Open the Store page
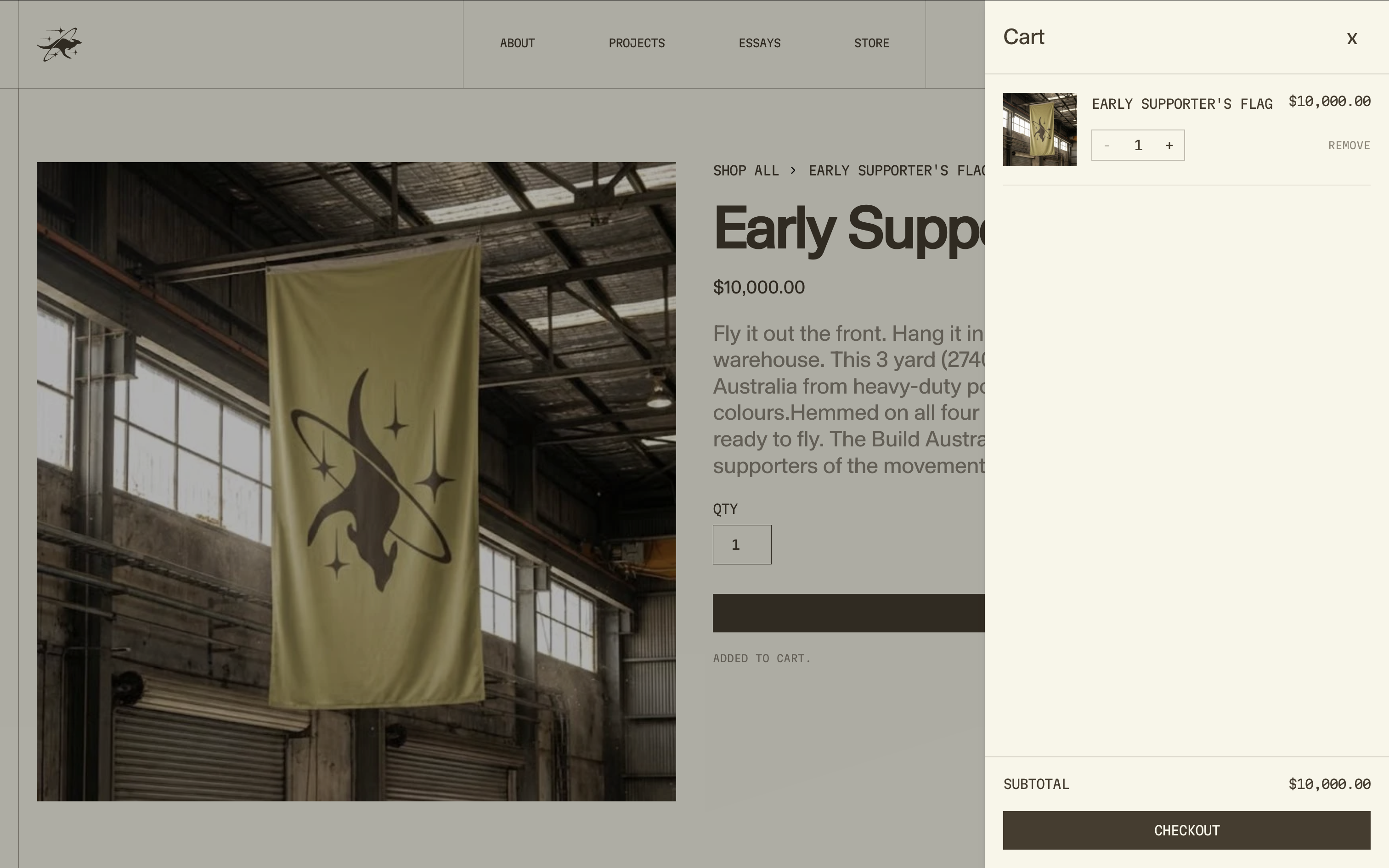The image size is (1389, 868). (x=871, y=43)
